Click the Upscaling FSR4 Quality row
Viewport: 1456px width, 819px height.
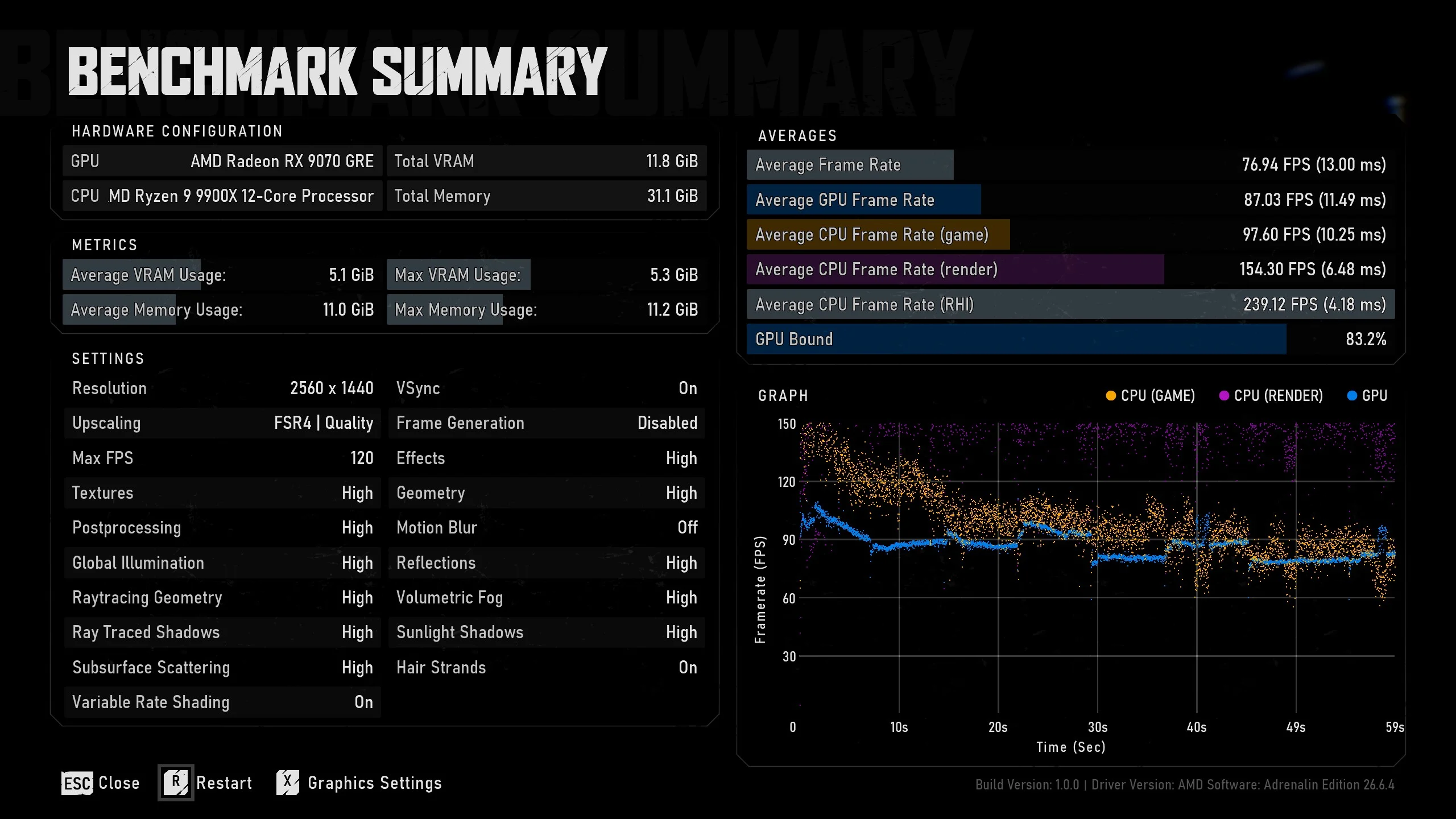coord(222,423)
